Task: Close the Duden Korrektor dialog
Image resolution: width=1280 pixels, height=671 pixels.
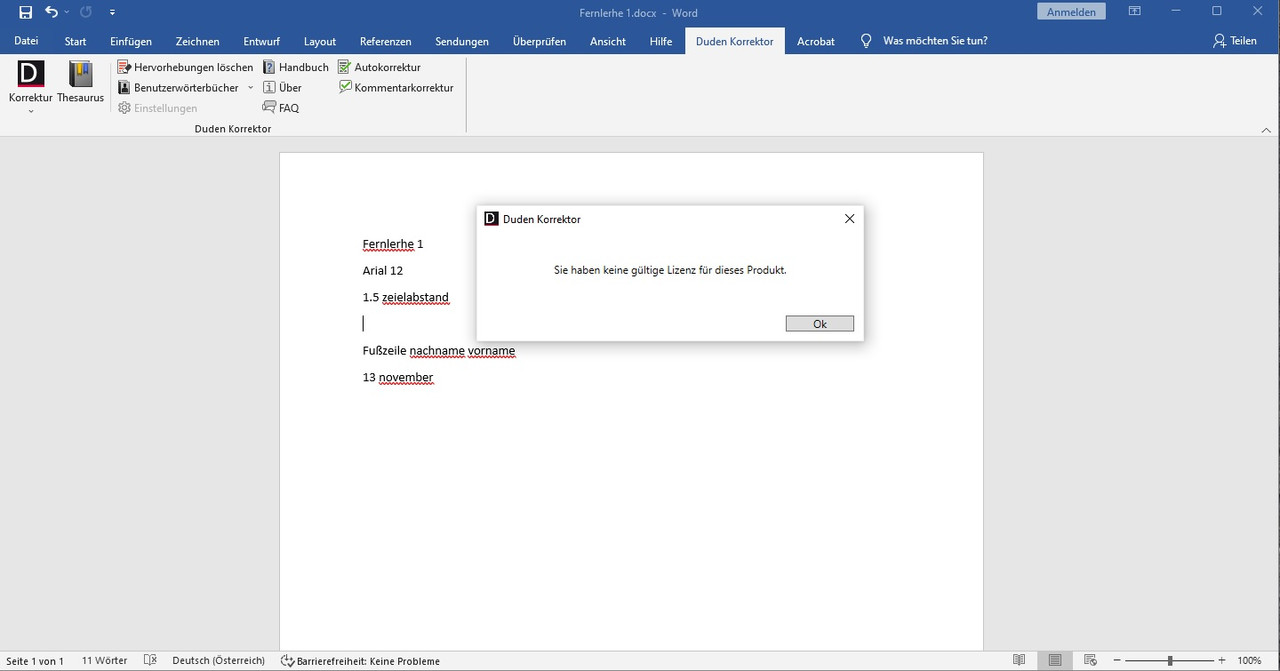Action: pyautogui.click(x=849, y=219)
